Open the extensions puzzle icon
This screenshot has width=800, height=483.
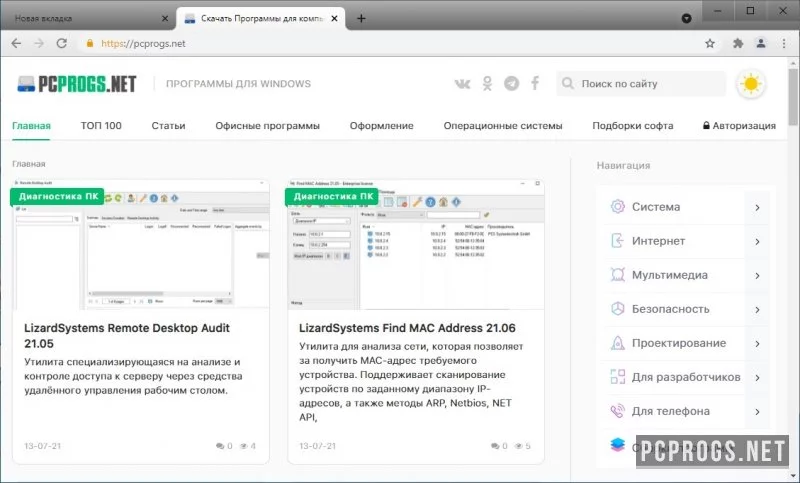click(738, 43)
